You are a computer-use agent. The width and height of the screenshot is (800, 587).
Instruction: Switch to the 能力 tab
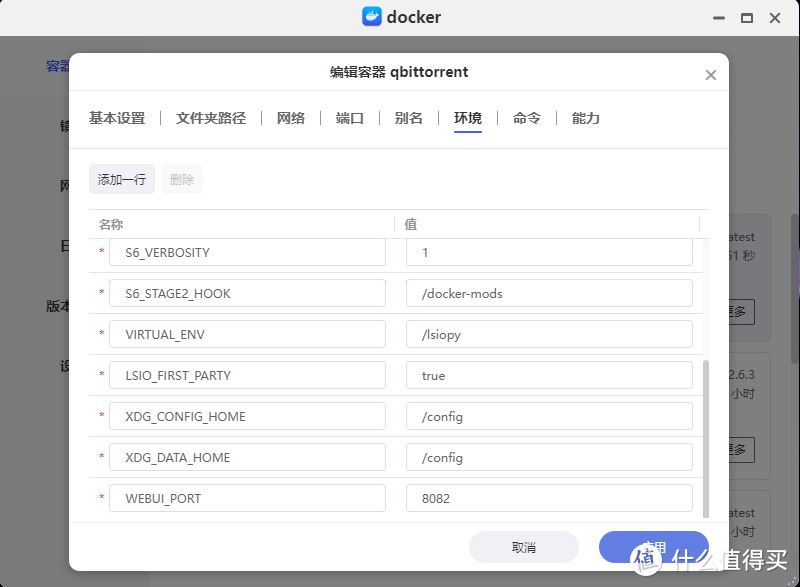click(585, 117)
